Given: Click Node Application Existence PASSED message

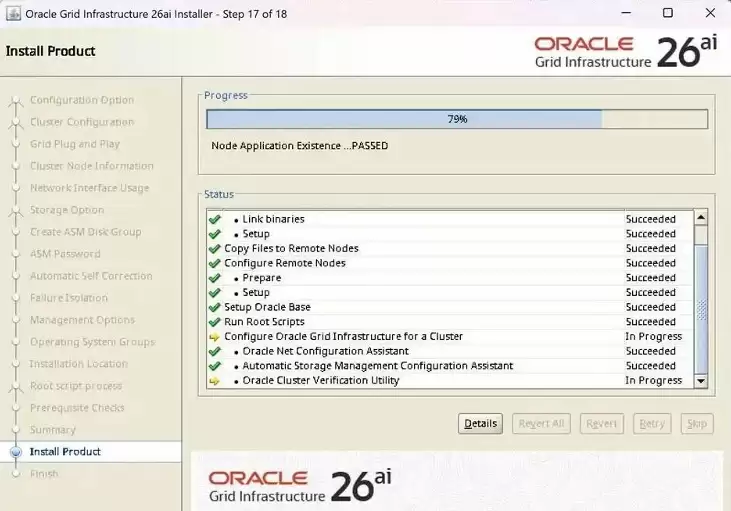Looking at the screenshot, I should click(300, 145).
